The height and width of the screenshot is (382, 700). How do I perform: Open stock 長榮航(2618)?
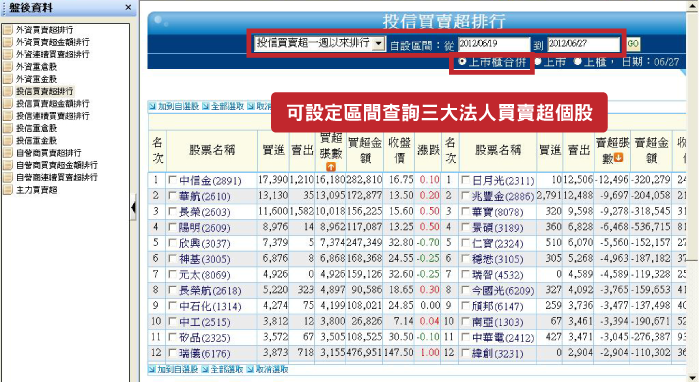[x=210, y=291]
